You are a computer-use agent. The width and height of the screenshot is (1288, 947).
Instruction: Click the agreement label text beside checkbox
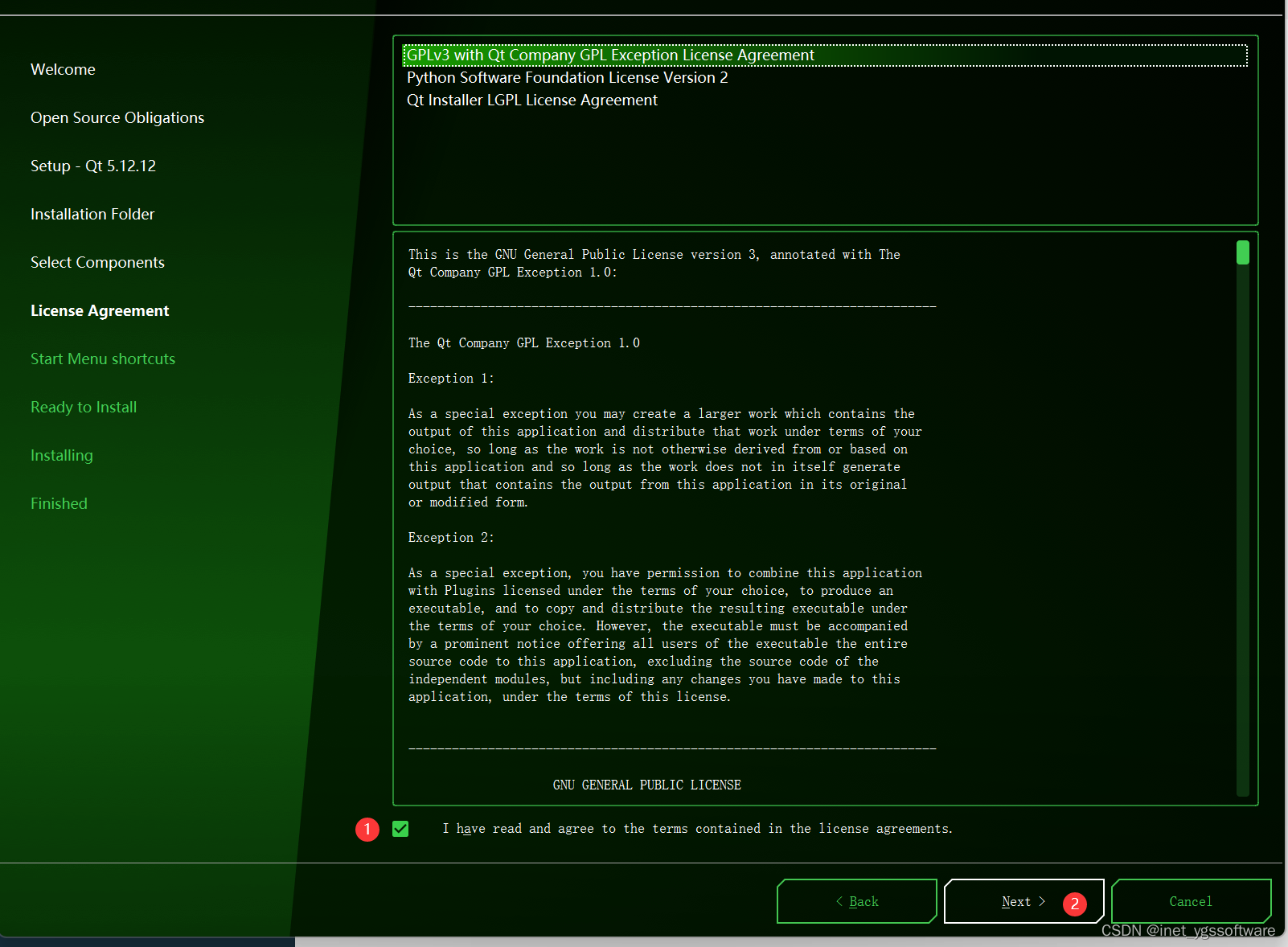[x=697, y=829]
